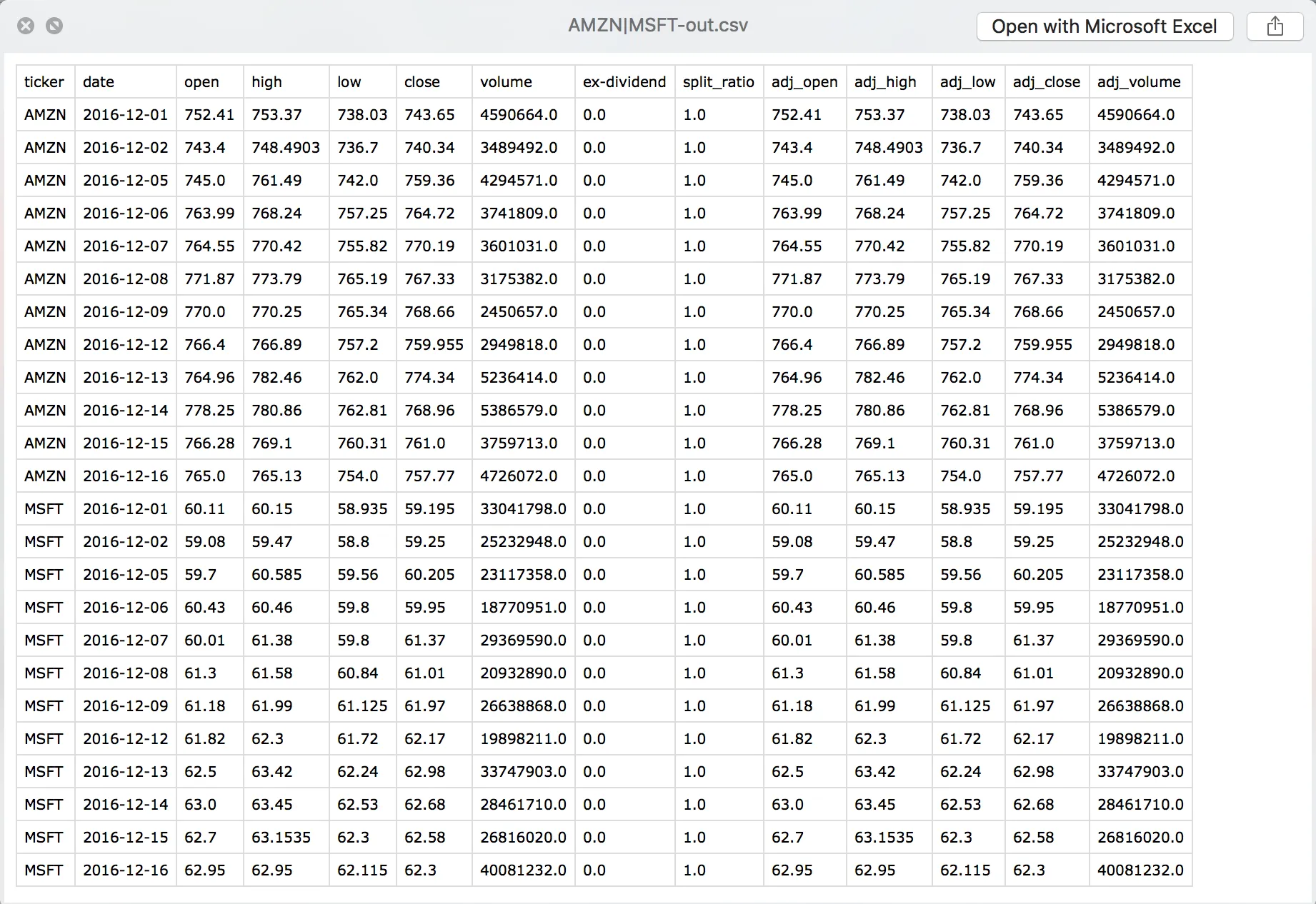The width and height of the screenshot is (1316, 904).
Task: Select adj_volume value 18770951.0
Action: (1140, 608)
